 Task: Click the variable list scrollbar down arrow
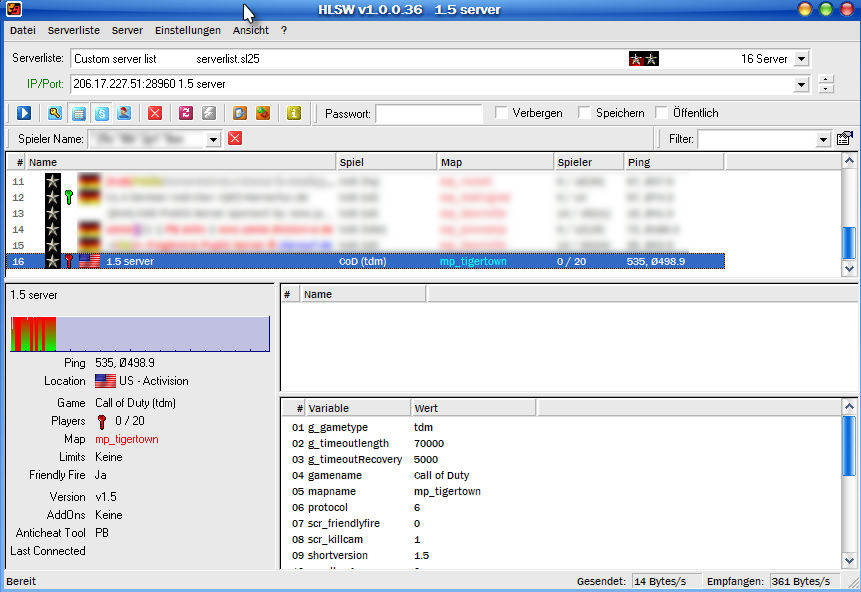849,561
